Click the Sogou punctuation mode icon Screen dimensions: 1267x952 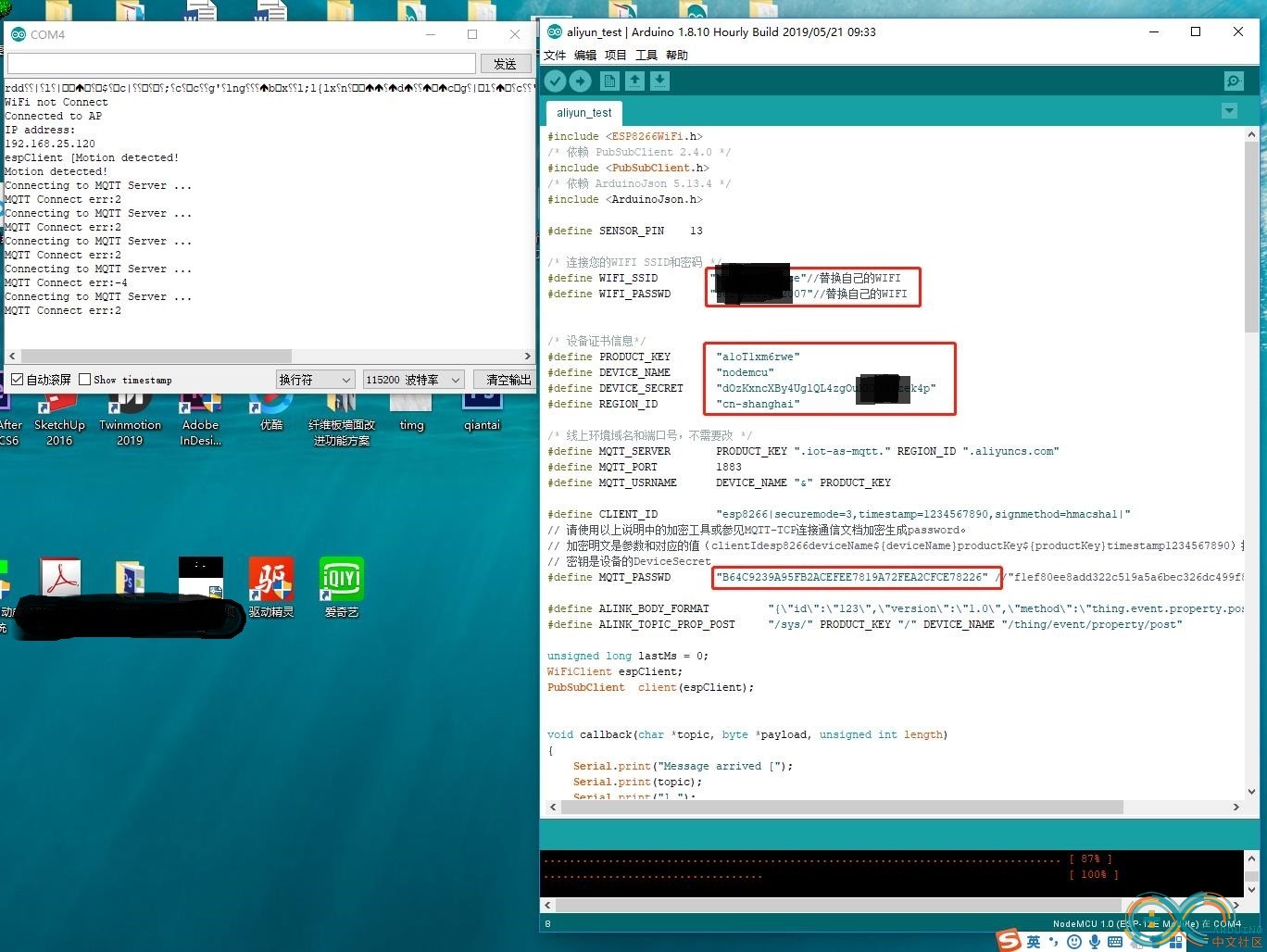point(1054,942)
